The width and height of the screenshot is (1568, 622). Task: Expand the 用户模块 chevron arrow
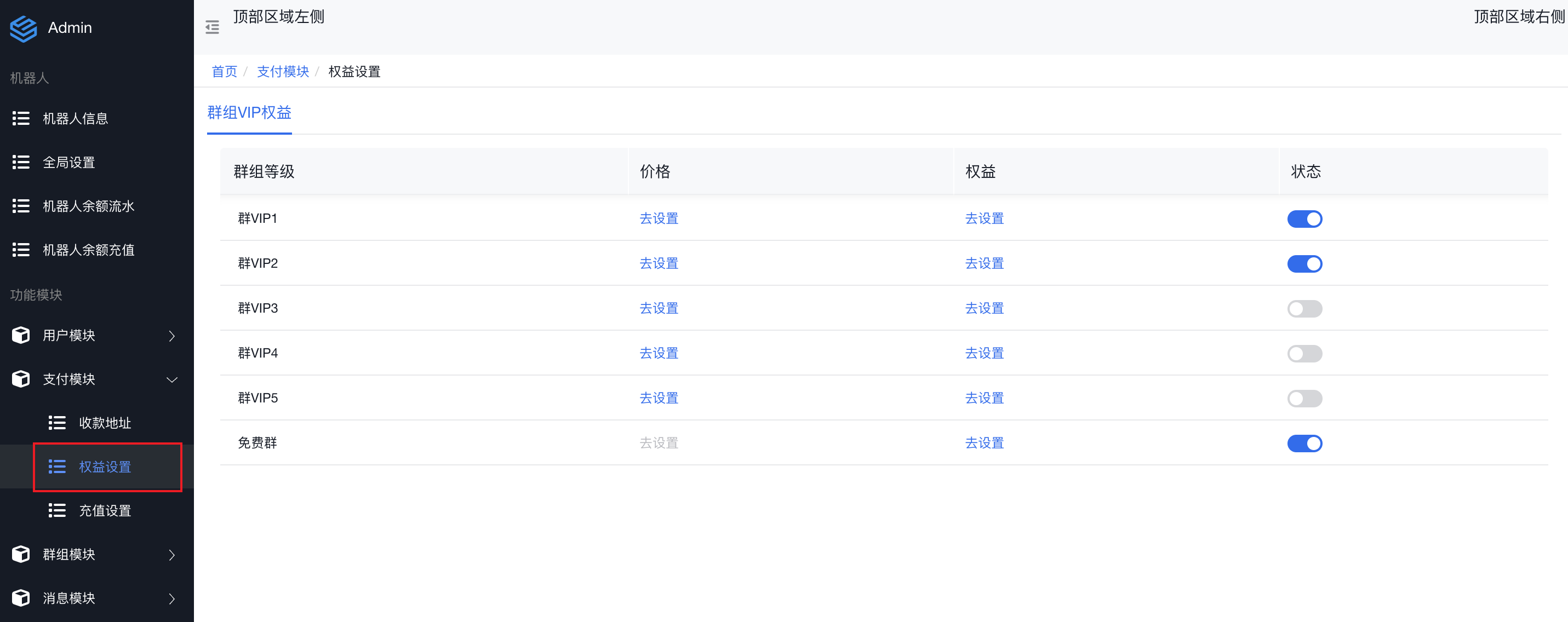pyautogui.click(x=171, y=336)
